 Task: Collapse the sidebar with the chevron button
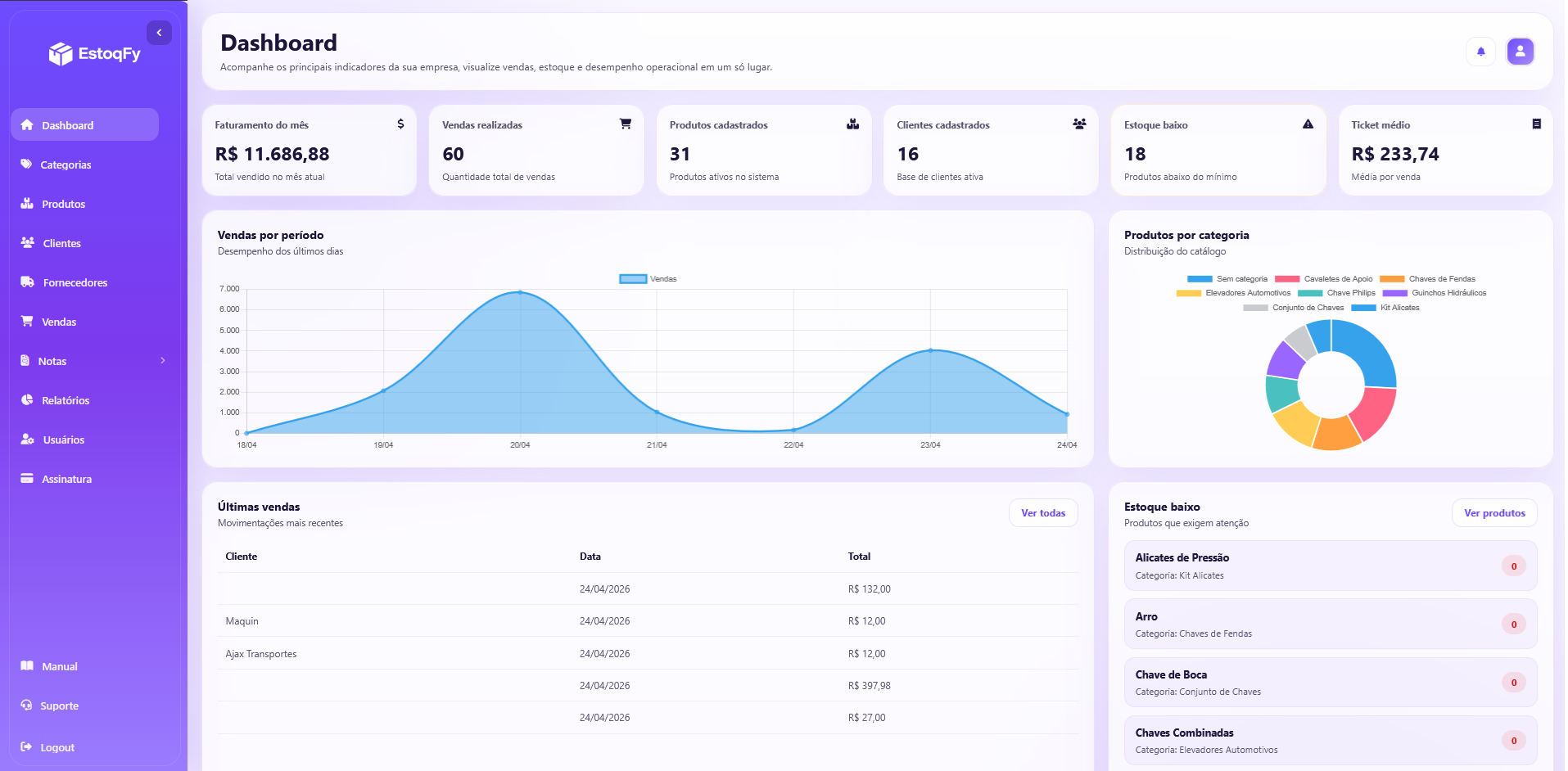[159, 33]
